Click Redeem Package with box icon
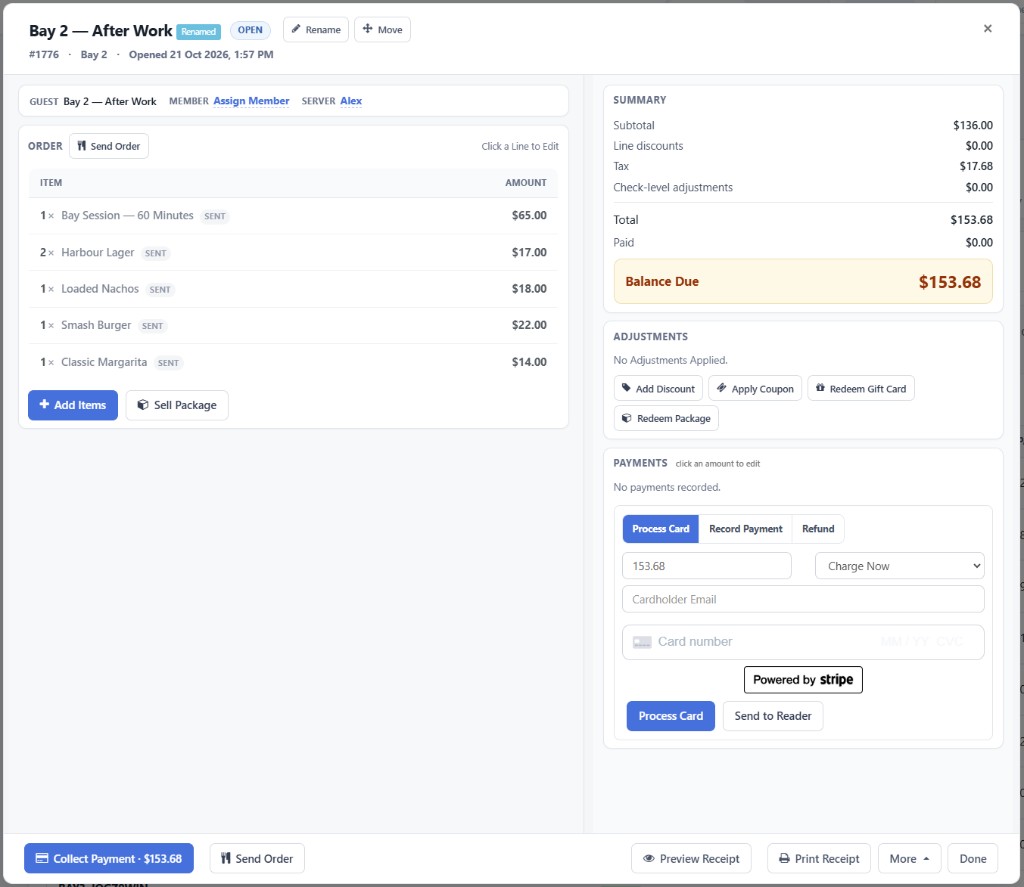 tap(666, 418)
